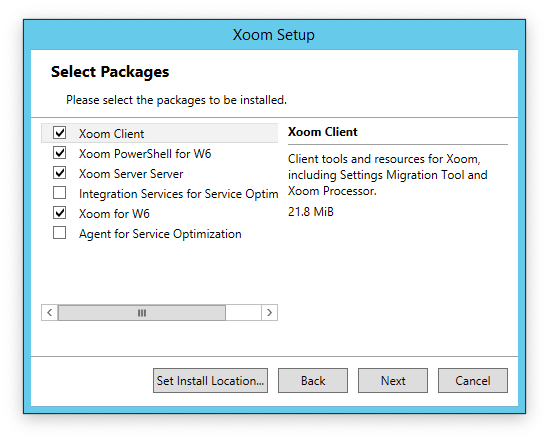
Task: Highlight the Xoom Server Server package name
Action: point(131,174)
